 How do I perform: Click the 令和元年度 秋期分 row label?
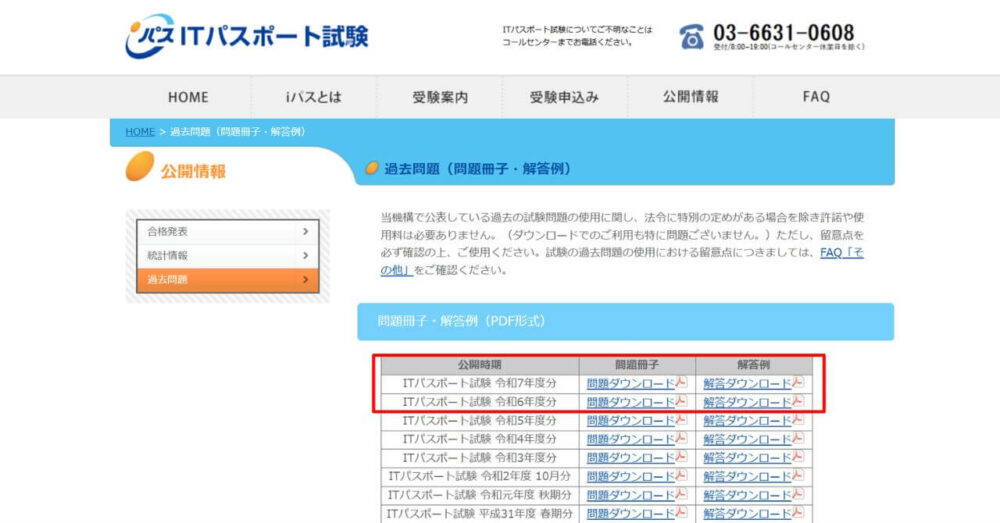pyautogui.click(x=480, y=494)
